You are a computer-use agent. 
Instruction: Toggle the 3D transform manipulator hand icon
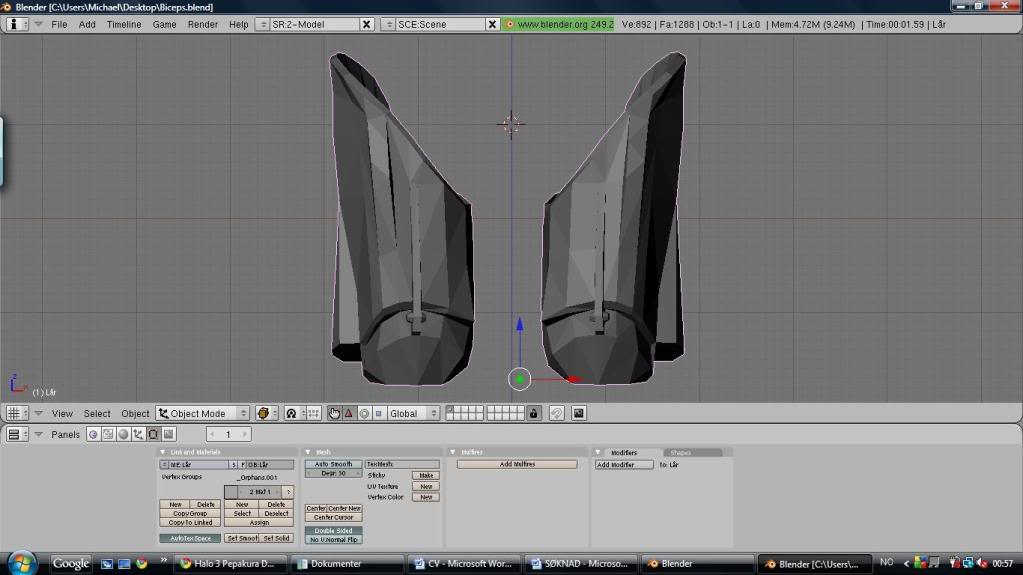pos(334,413)
